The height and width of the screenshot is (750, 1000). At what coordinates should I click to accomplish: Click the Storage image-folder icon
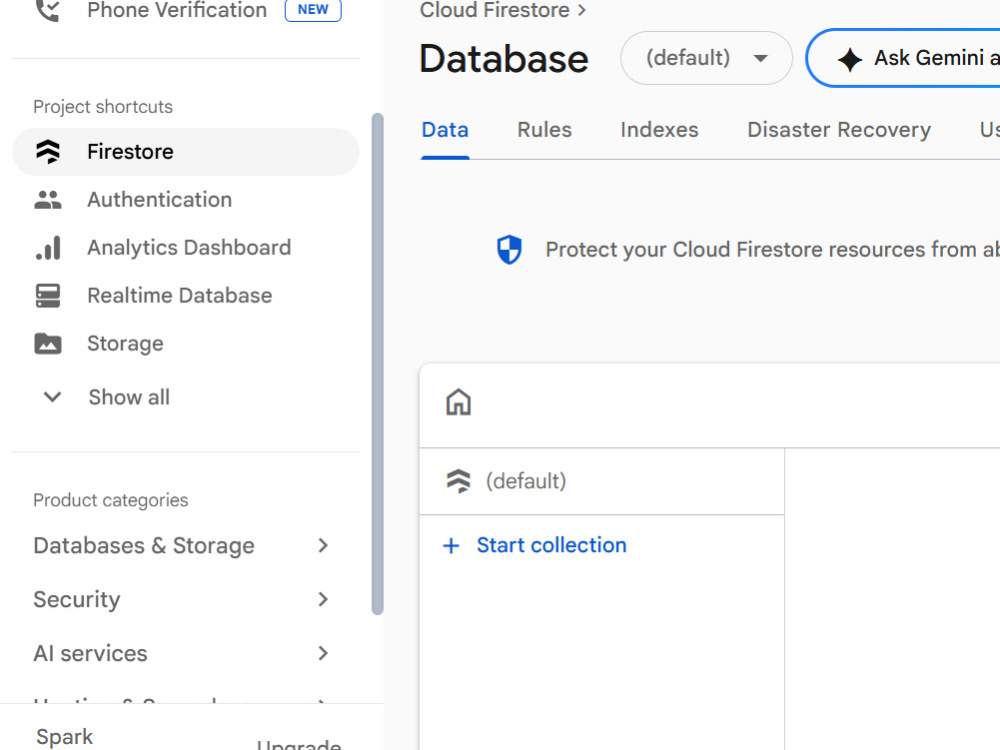click(48, 343)
